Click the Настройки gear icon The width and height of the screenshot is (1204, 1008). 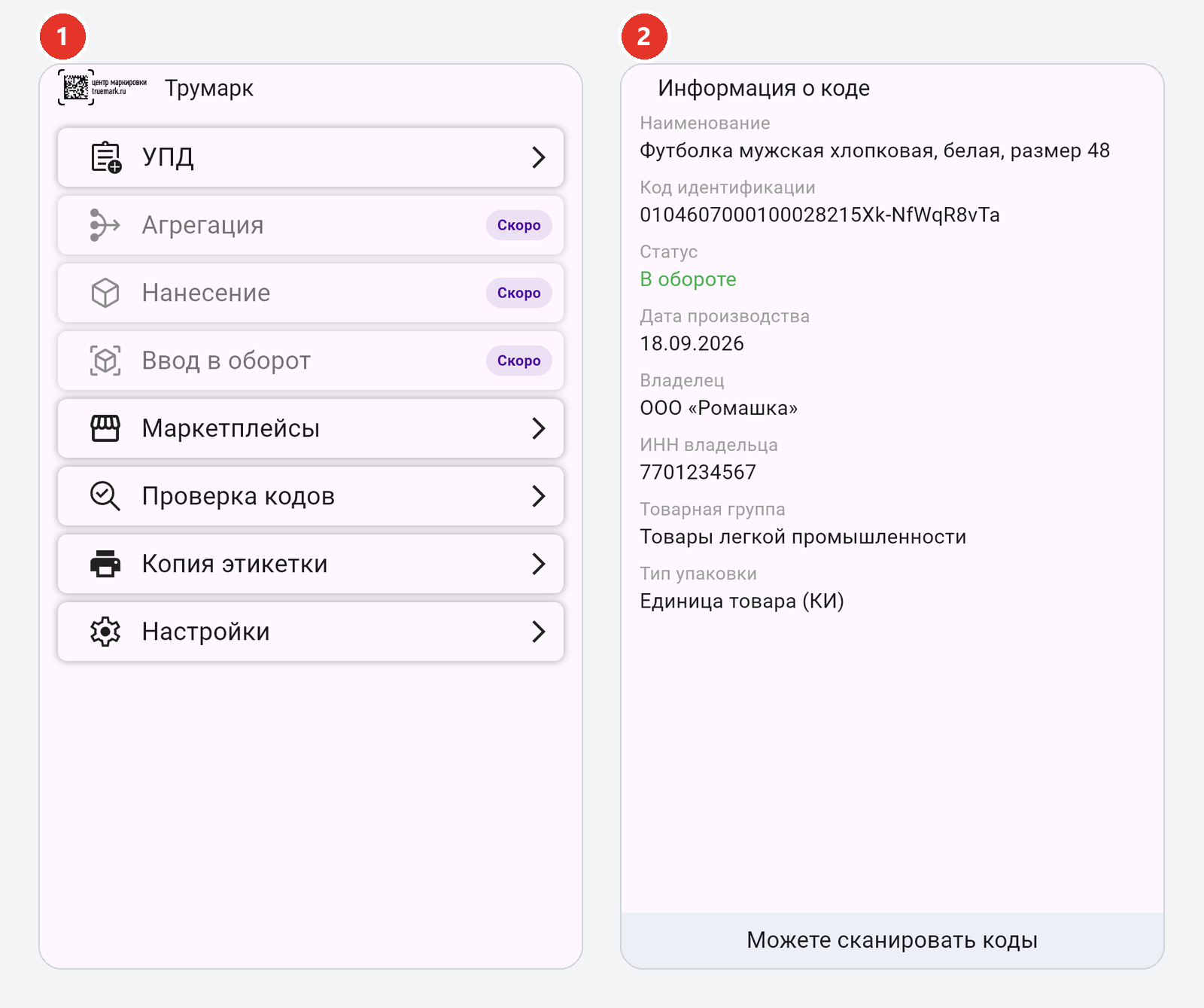coord(105,632)
